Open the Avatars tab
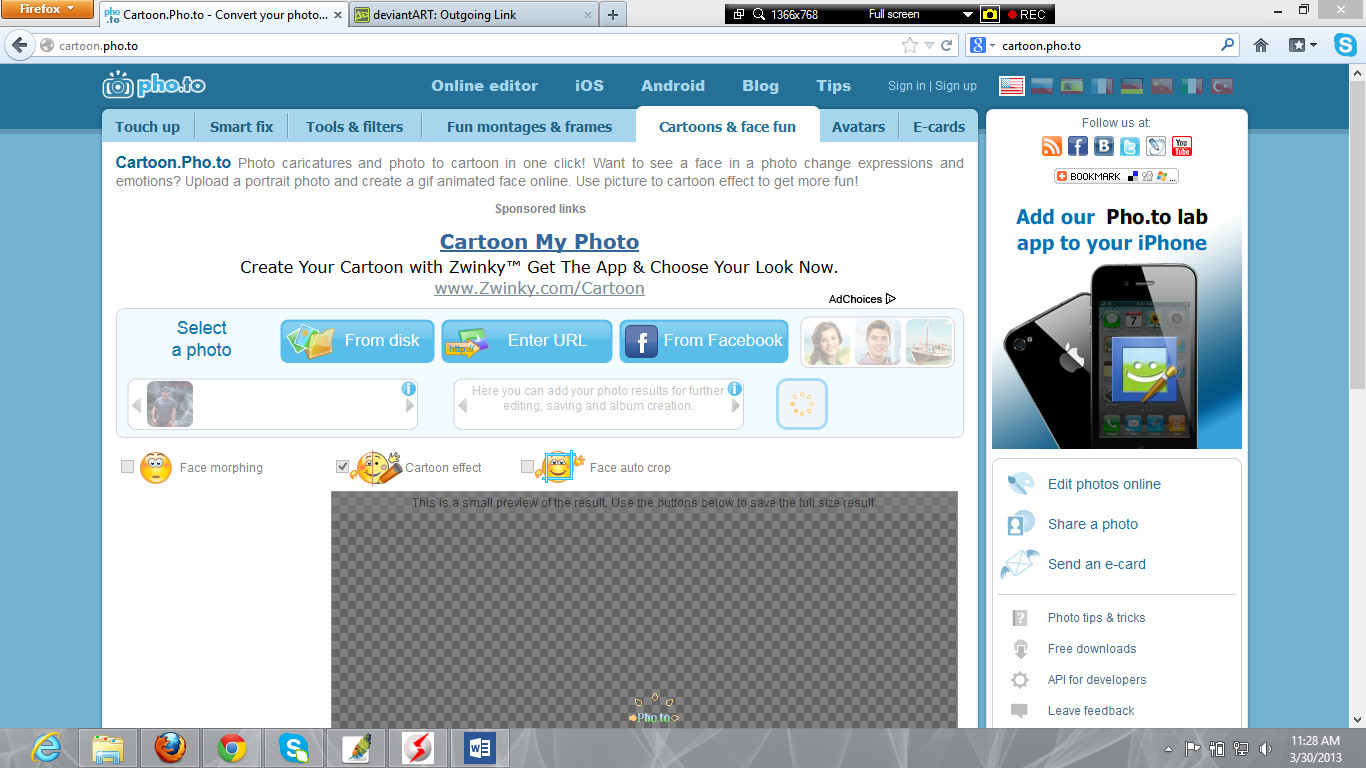The image size is (1366, 768). pos(858,127)
